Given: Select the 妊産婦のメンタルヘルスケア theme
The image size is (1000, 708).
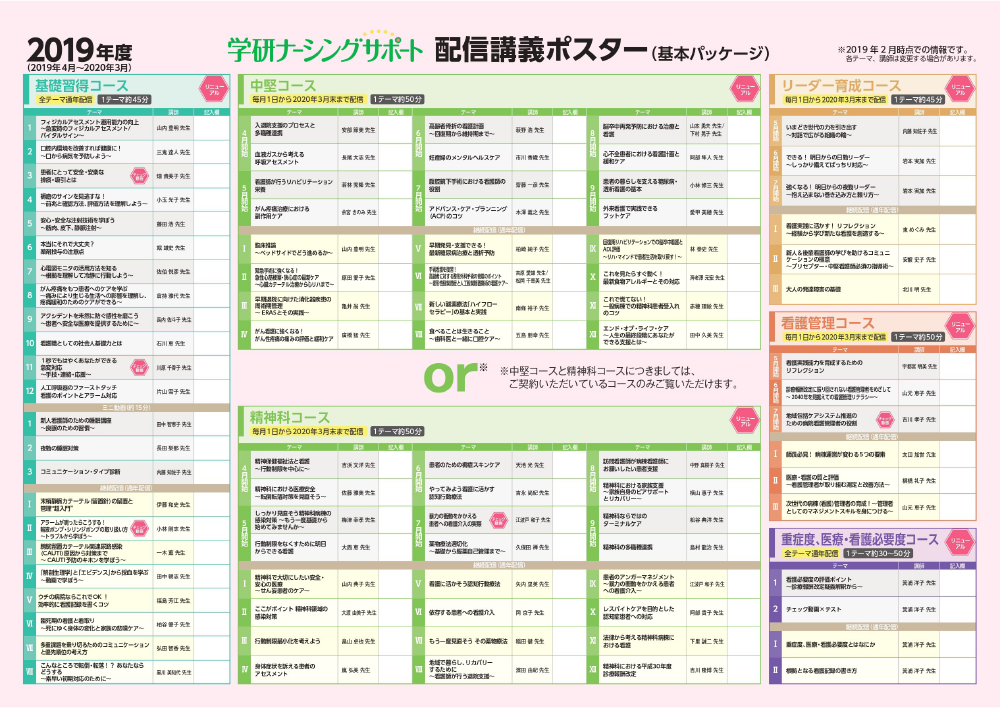Looking at the screenshot, I should pos(464,158).
